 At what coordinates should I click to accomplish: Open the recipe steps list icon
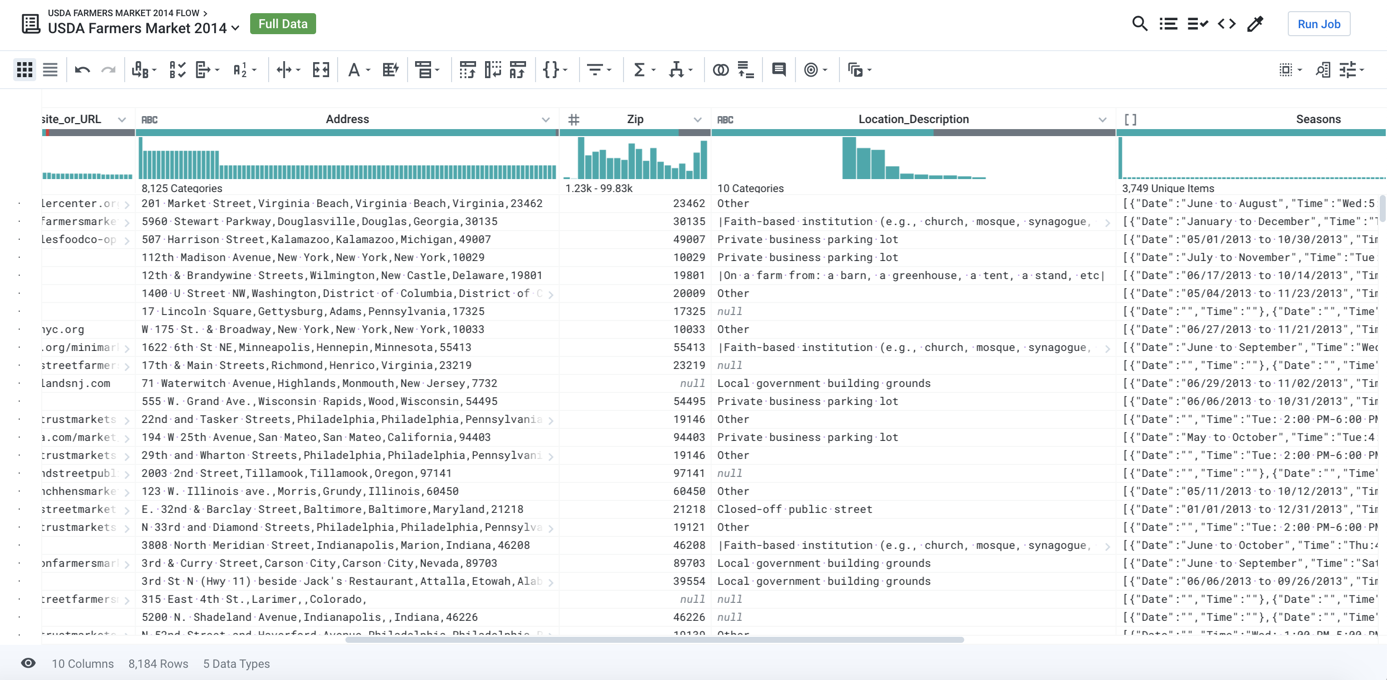(x=1168, y=23)
